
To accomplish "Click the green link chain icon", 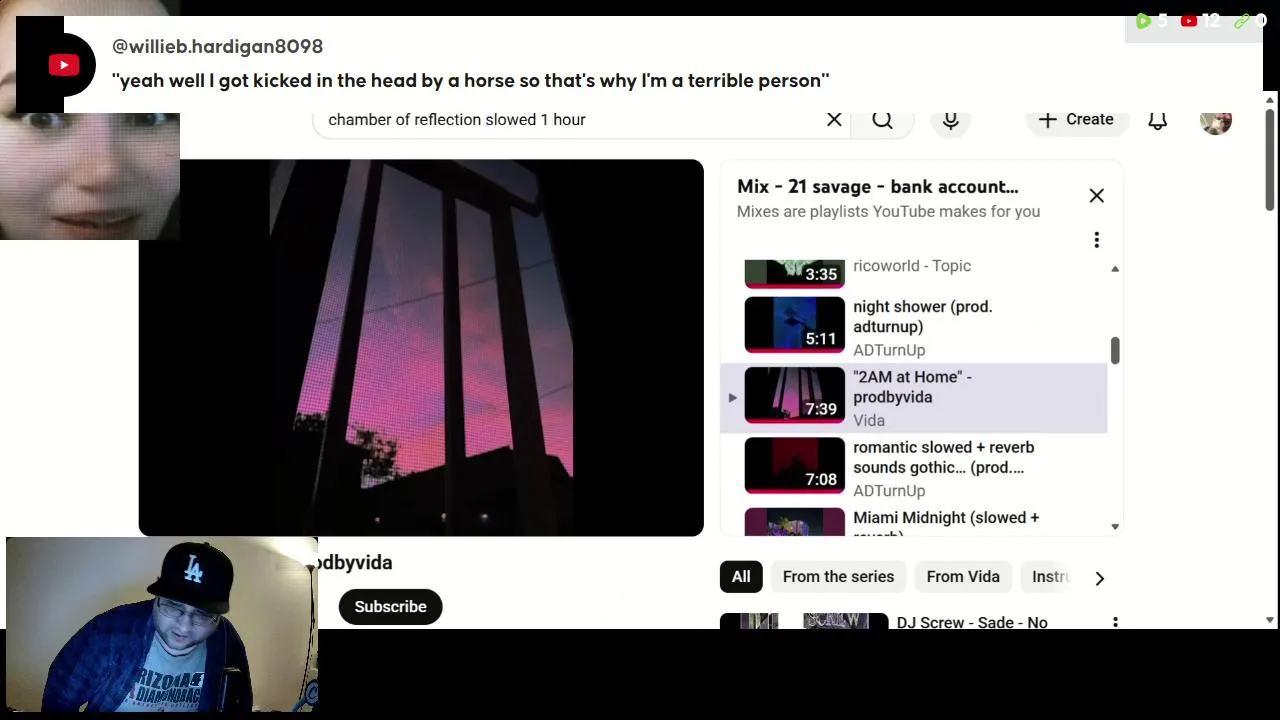I will [x=1242, y=21].
